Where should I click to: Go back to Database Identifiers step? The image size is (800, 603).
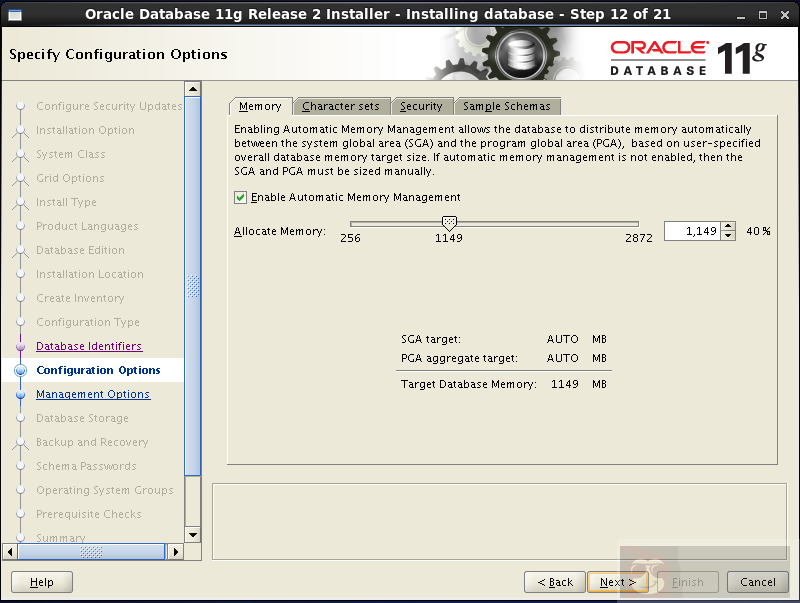(88, 346)
